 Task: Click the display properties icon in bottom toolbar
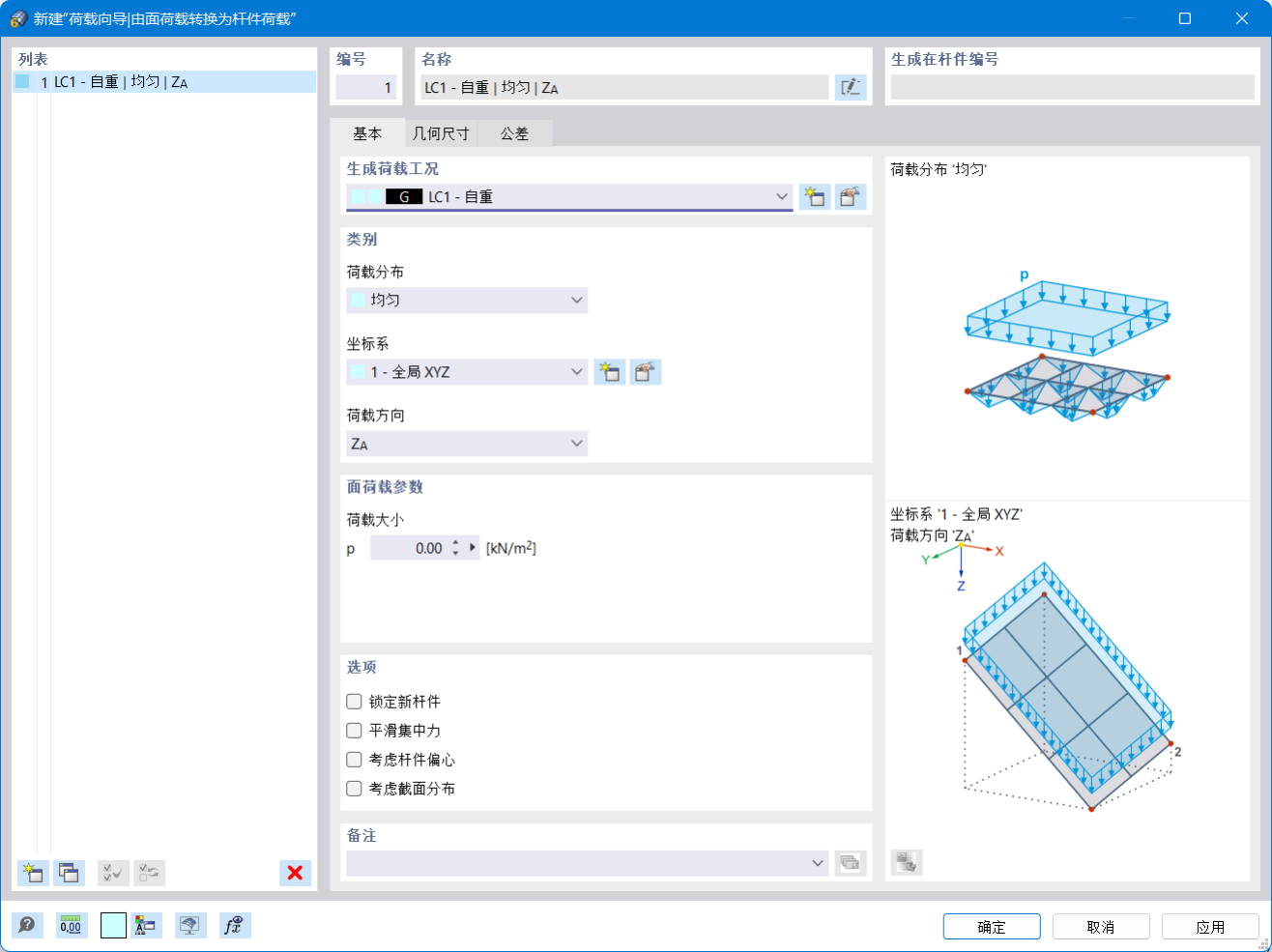[147, 925]
